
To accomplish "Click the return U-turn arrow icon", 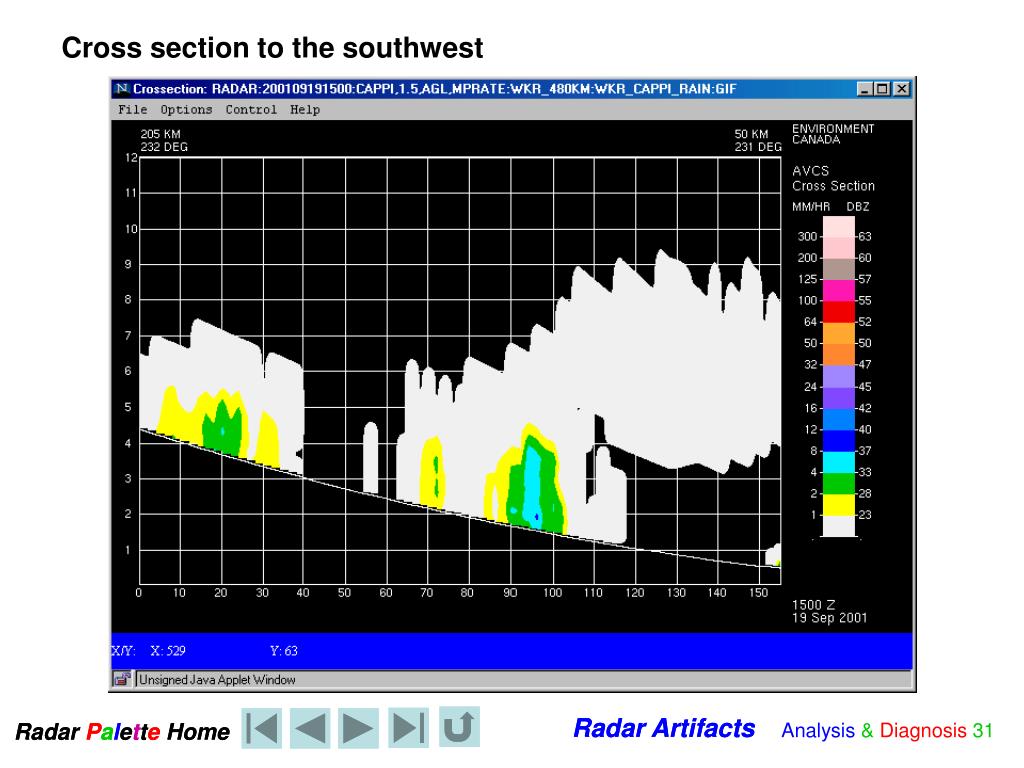I will click(459, 726).
